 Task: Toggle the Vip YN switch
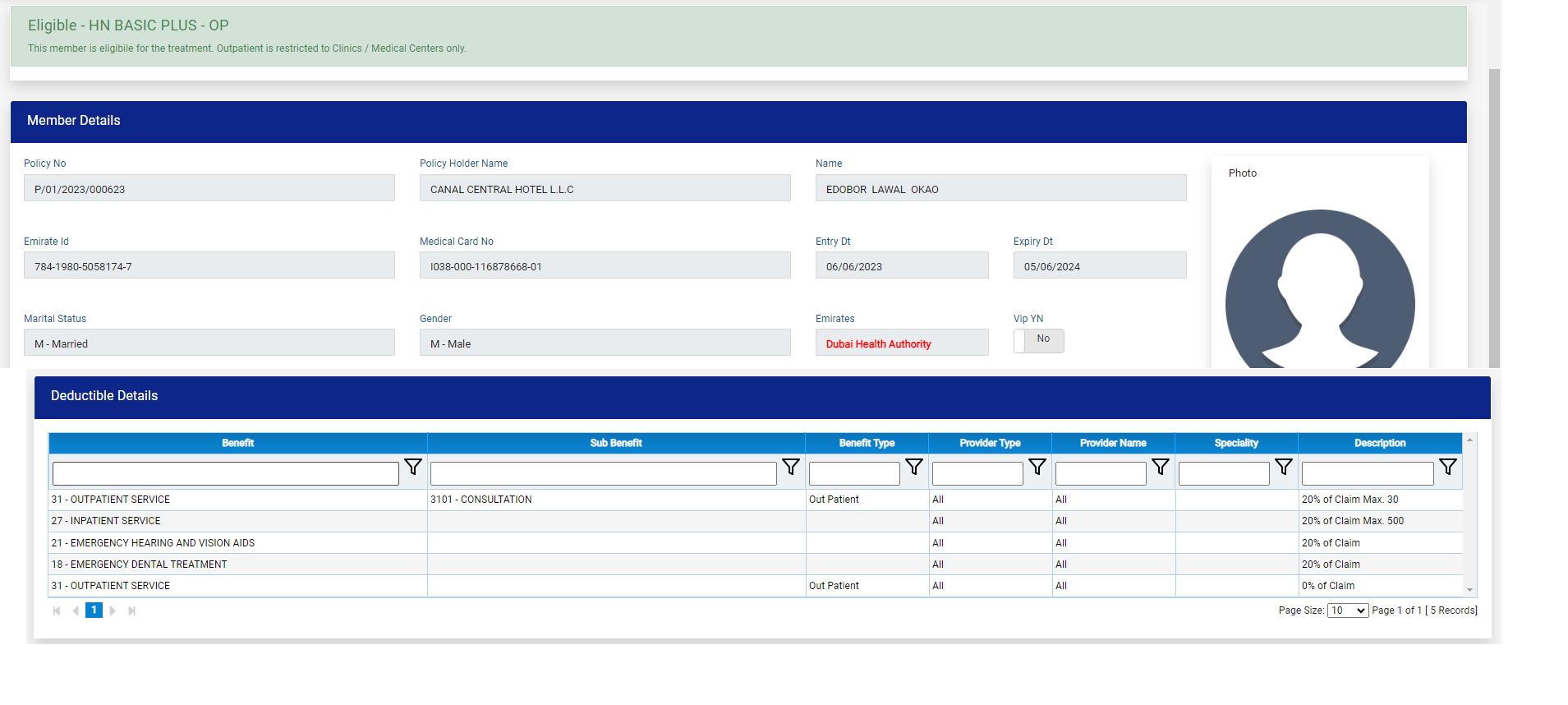[1038, 340]
